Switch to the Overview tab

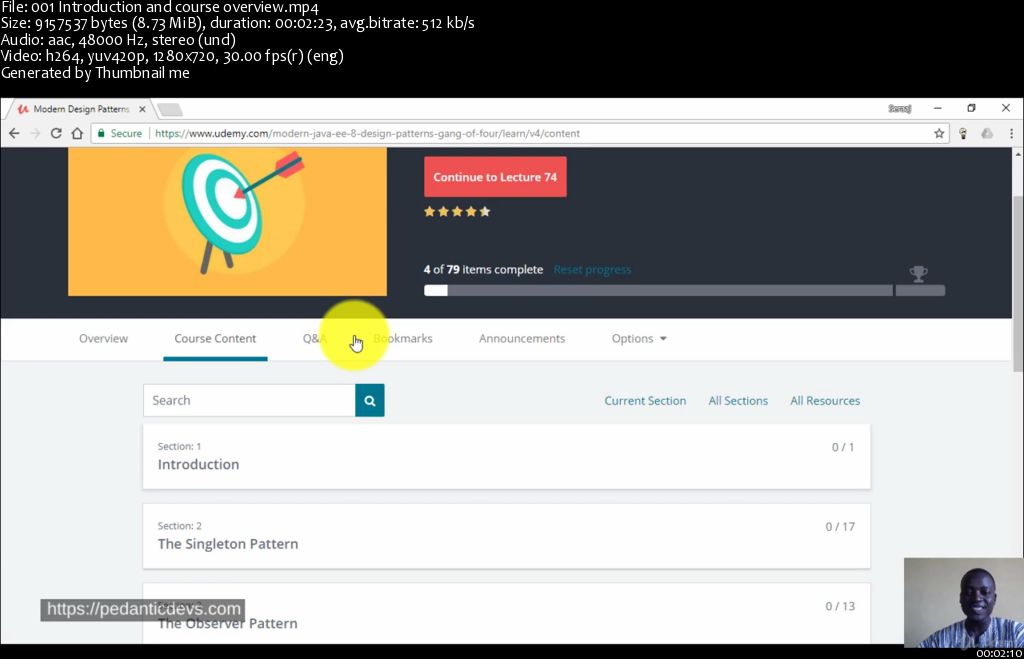(103, 338)
